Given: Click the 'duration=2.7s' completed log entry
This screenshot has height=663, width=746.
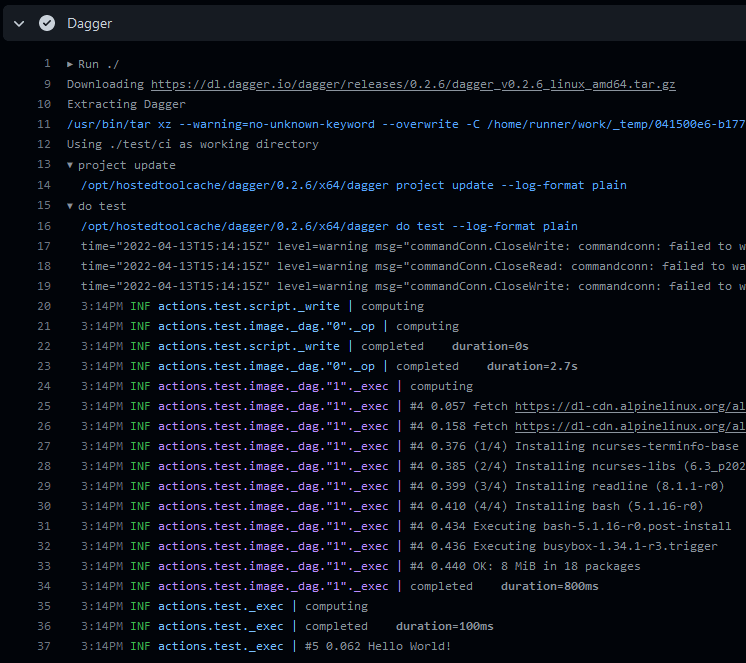Looking at the screenshot, I should tap(532, 366).
